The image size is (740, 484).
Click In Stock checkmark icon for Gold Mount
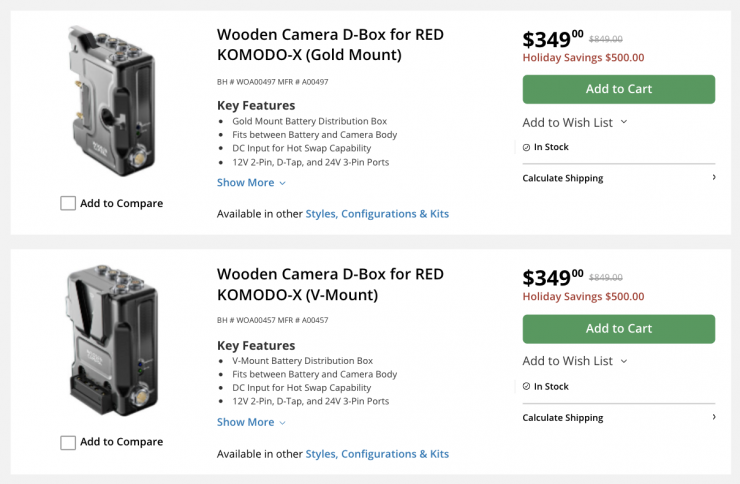coord(526,147)
